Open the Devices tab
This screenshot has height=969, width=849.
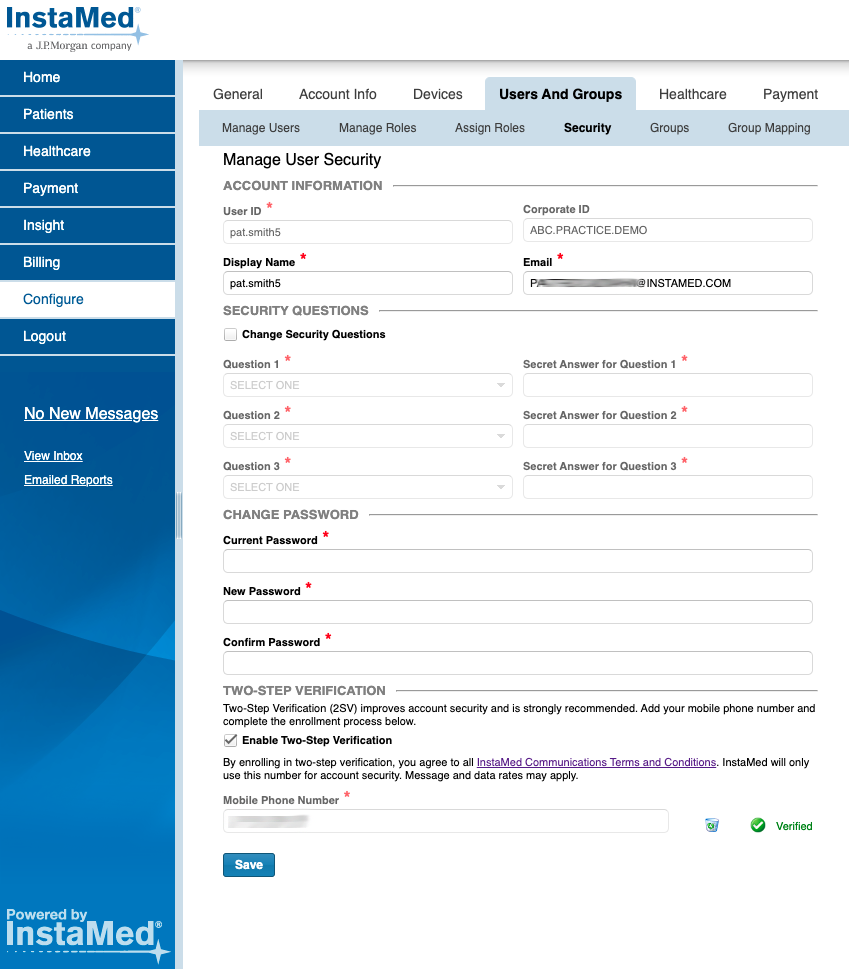coord(437,93)
